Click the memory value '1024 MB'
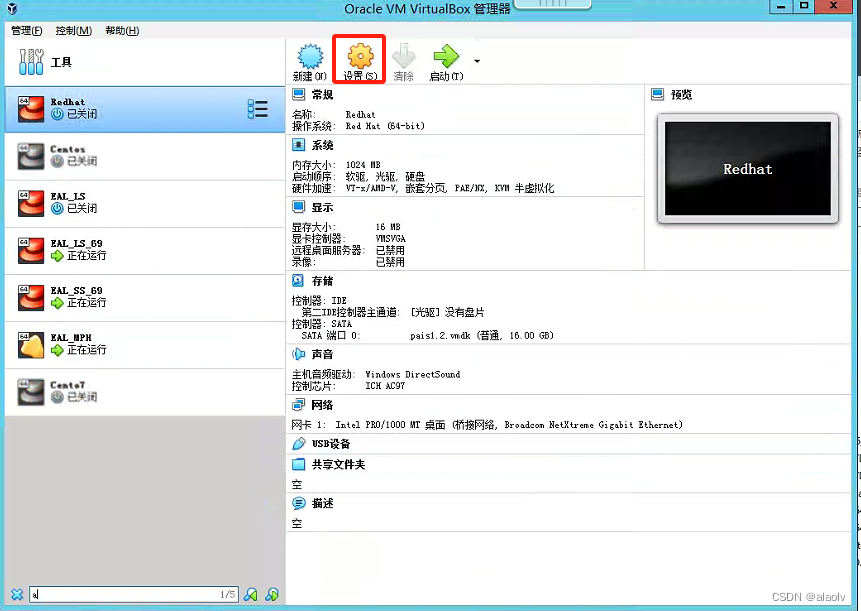 tap(363, 165)
